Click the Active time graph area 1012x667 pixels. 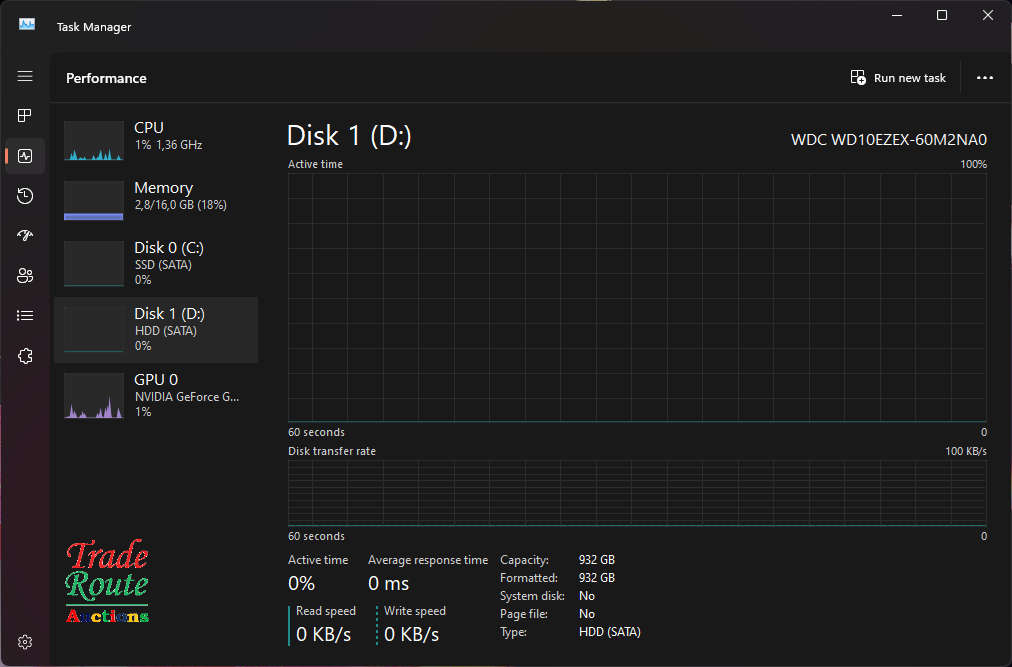tap(637, 297)
